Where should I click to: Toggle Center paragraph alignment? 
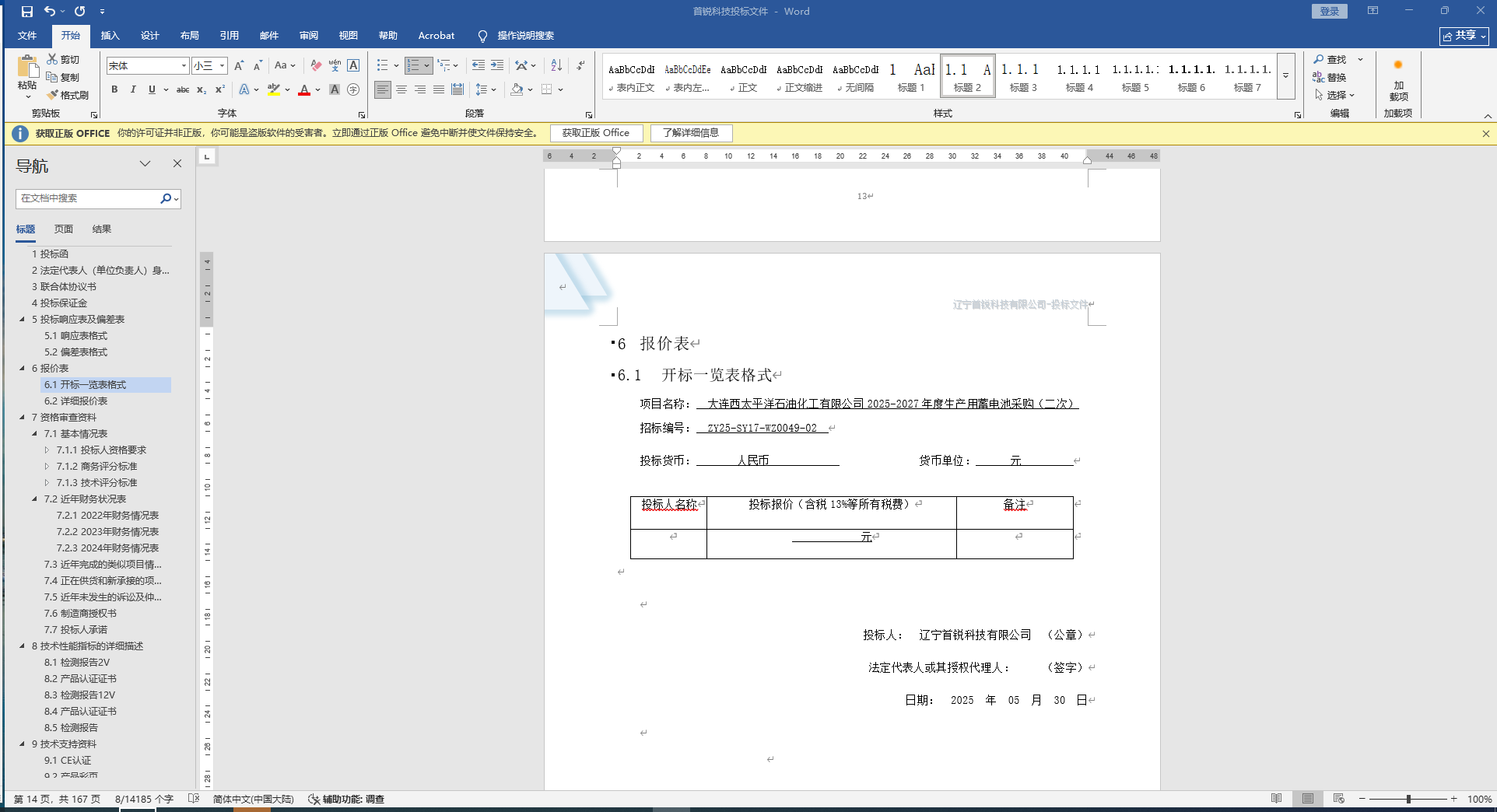401,89
